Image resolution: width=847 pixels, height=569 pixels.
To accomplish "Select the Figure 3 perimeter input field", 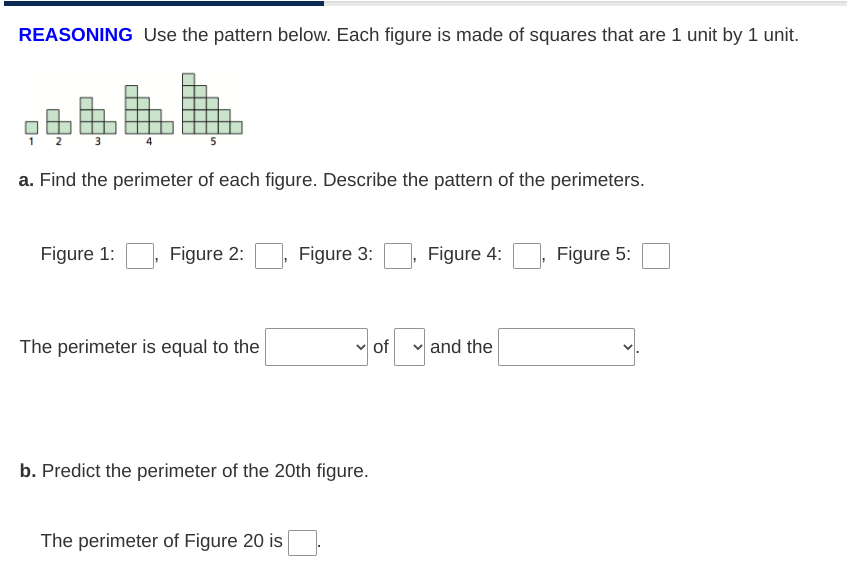I will 398,256.
